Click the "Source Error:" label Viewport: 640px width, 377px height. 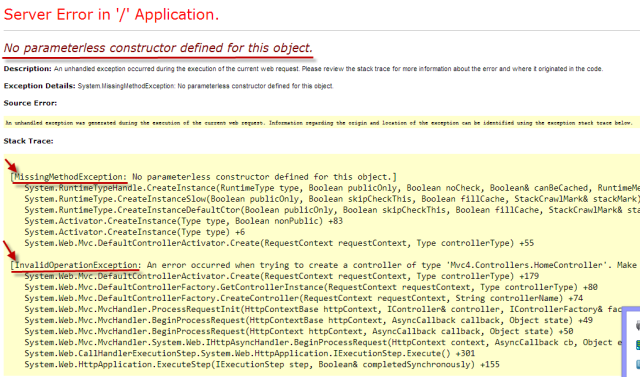30,103
